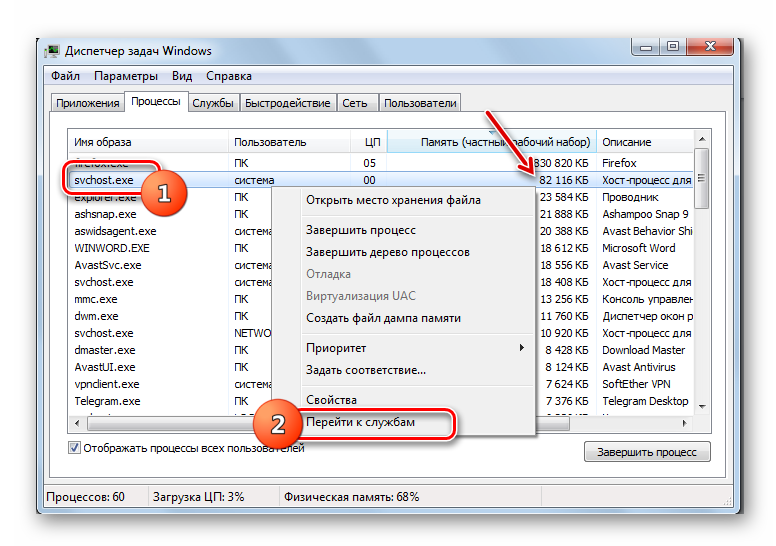Image resolution: width=776 pixels, height=546 pixels.
Task: Toggle Отображать процессы всех пользователей checkbox
Action: 74,448
